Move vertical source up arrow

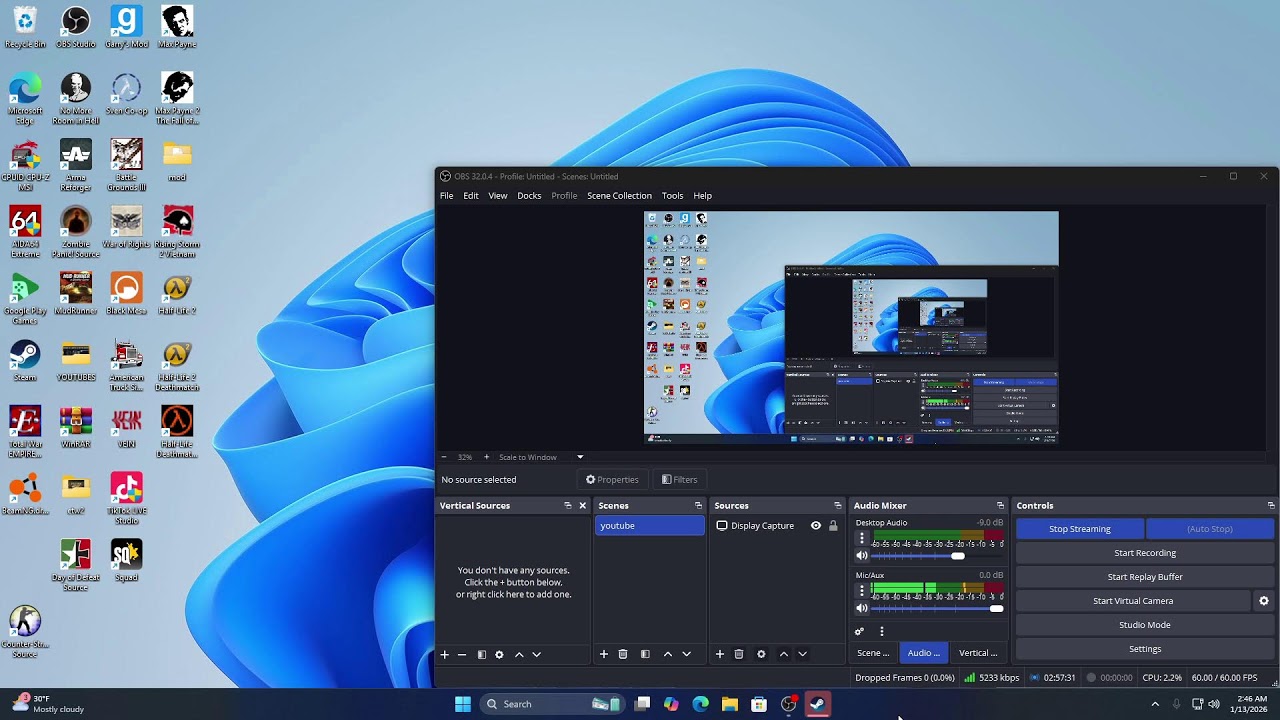(x=519, y=654)
